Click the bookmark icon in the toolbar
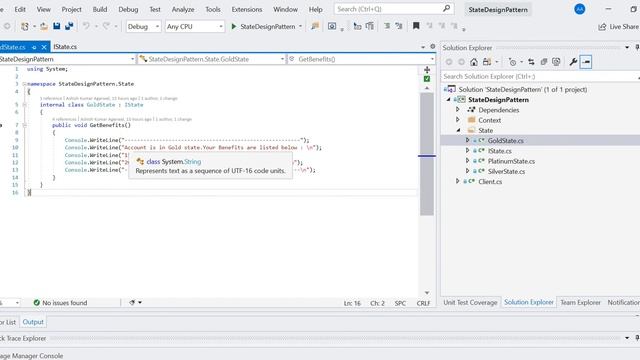640x360 pixels. [416, 26]
